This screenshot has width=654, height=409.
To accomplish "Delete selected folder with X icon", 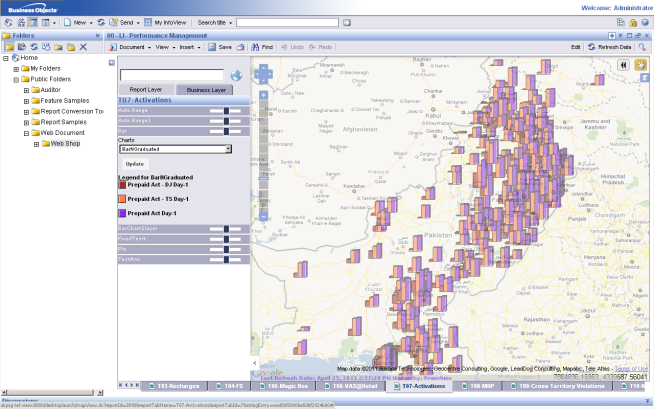I will pos(83,47).
